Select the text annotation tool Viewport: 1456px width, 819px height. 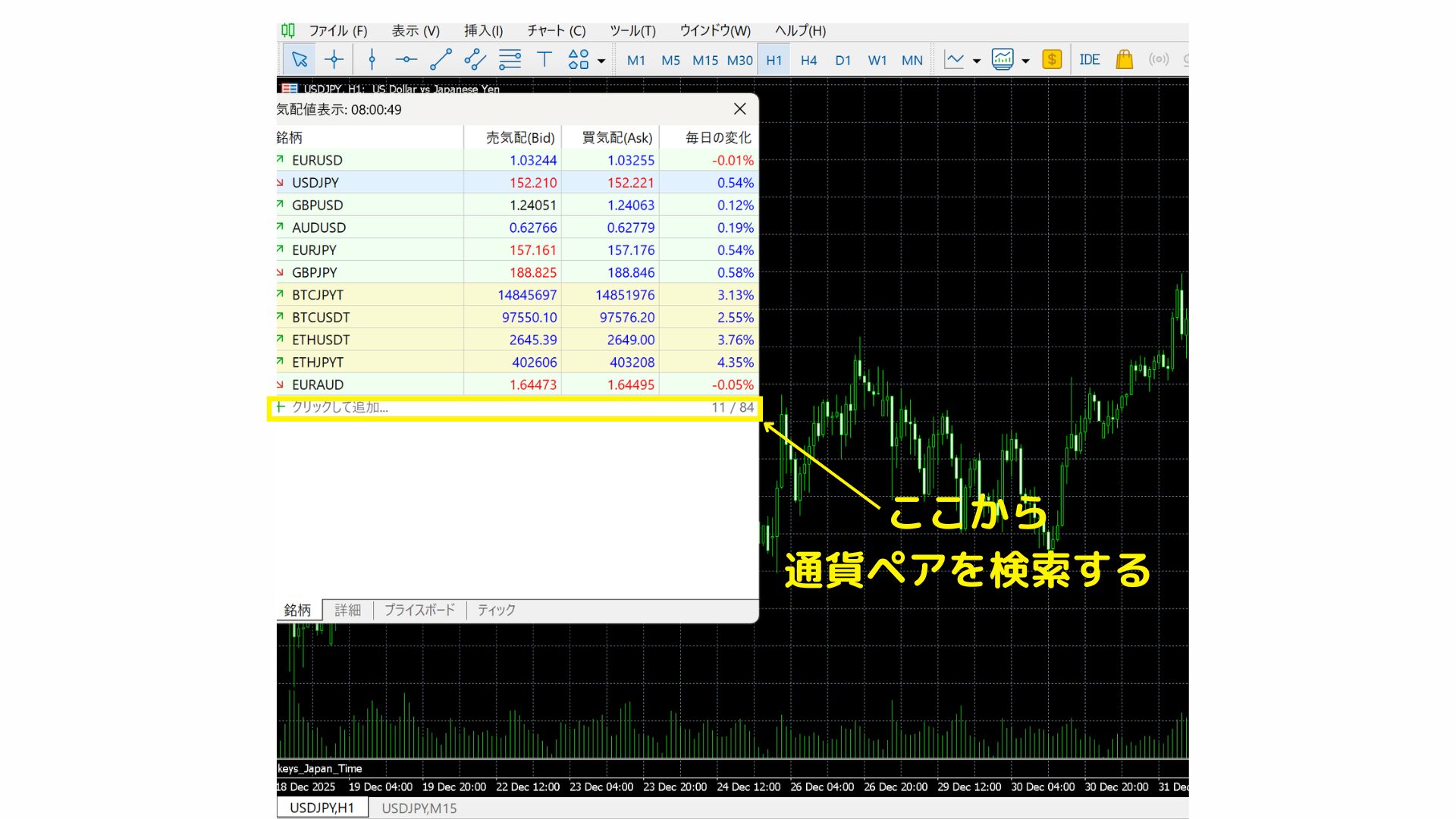coord(544,58)
